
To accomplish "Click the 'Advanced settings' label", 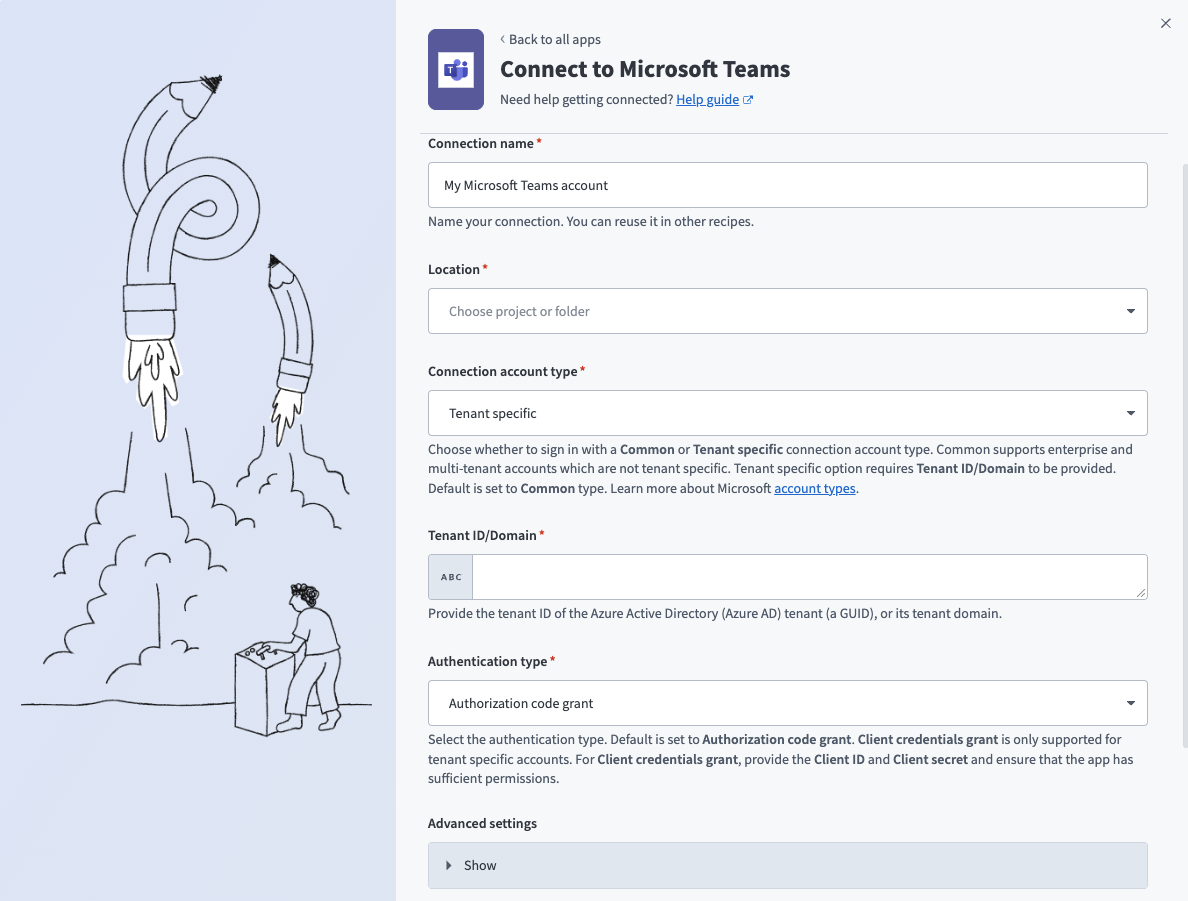I will [482, 824].
